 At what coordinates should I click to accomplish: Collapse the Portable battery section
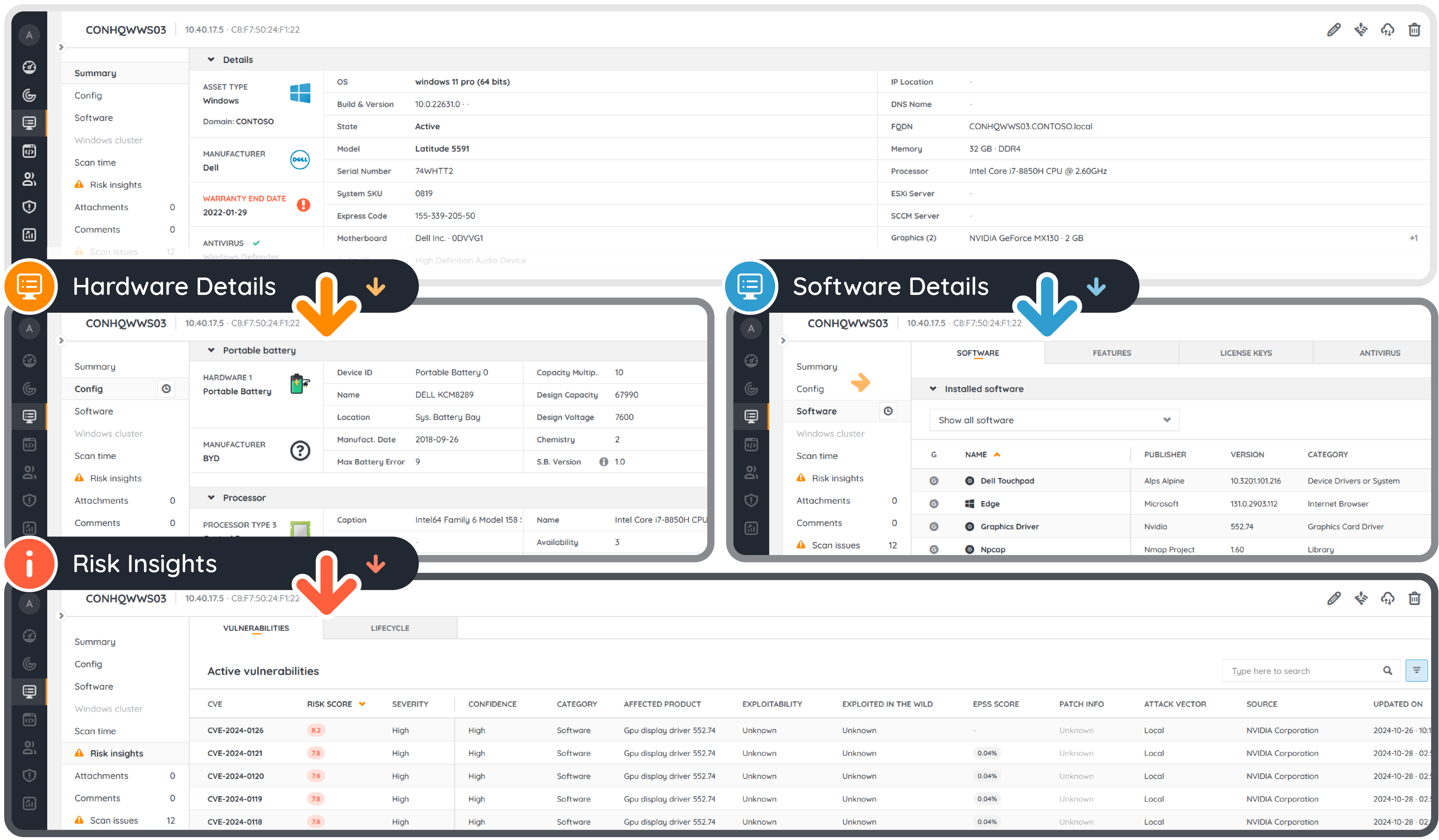coord(211,350)
